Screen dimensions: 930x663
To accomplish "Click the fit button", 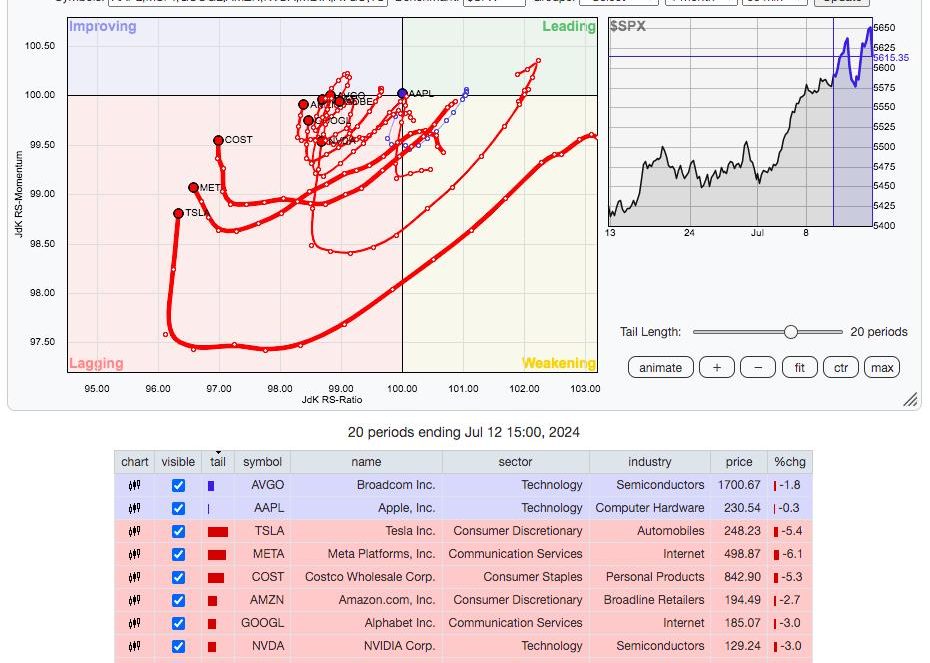I will pos(800,368).
